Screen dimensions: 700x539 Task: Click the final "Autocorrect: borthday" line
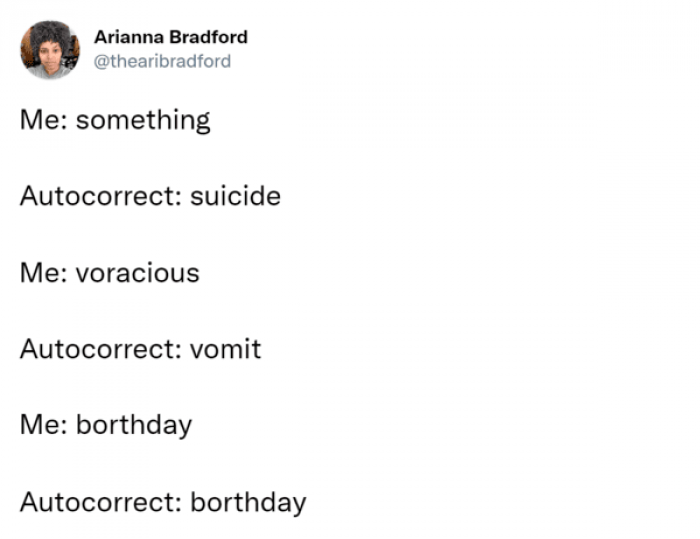click(x=163, y=501)
